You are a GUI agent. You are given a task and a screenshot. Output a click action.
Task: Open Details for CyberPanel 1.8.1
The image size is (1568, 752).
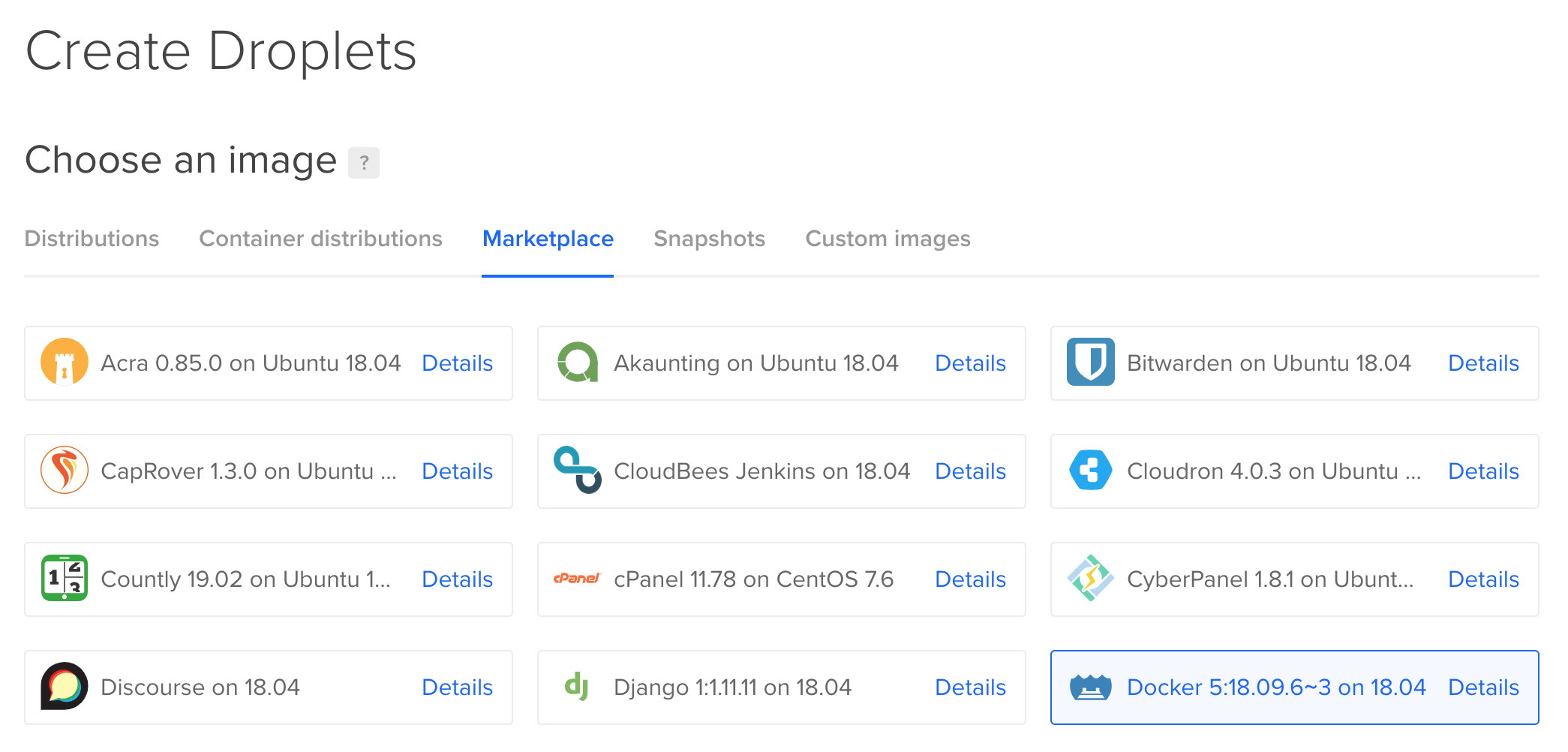point(1483,579)
